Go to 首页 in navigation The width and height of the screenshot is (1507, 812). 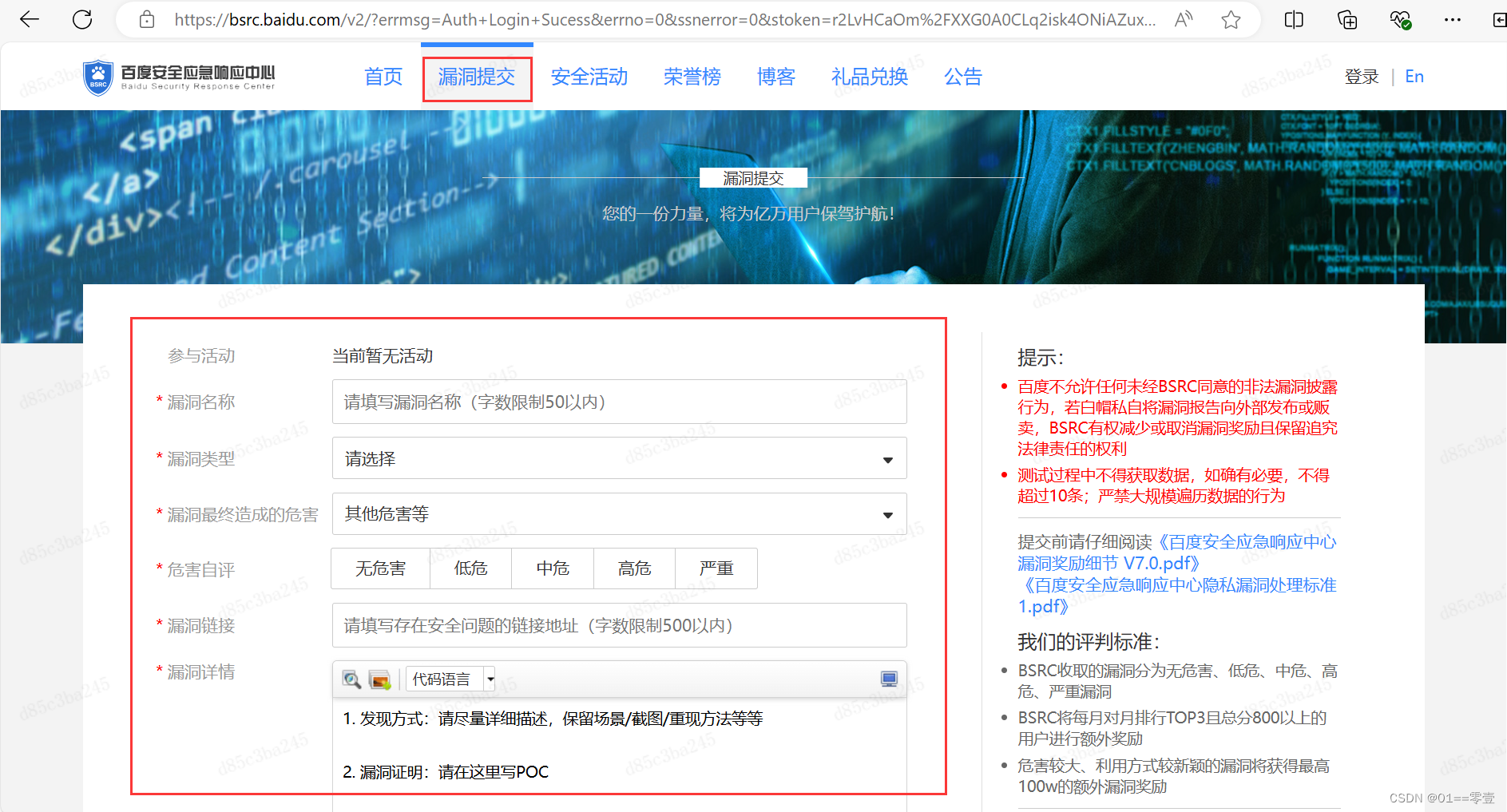click(x=383, y=77)
